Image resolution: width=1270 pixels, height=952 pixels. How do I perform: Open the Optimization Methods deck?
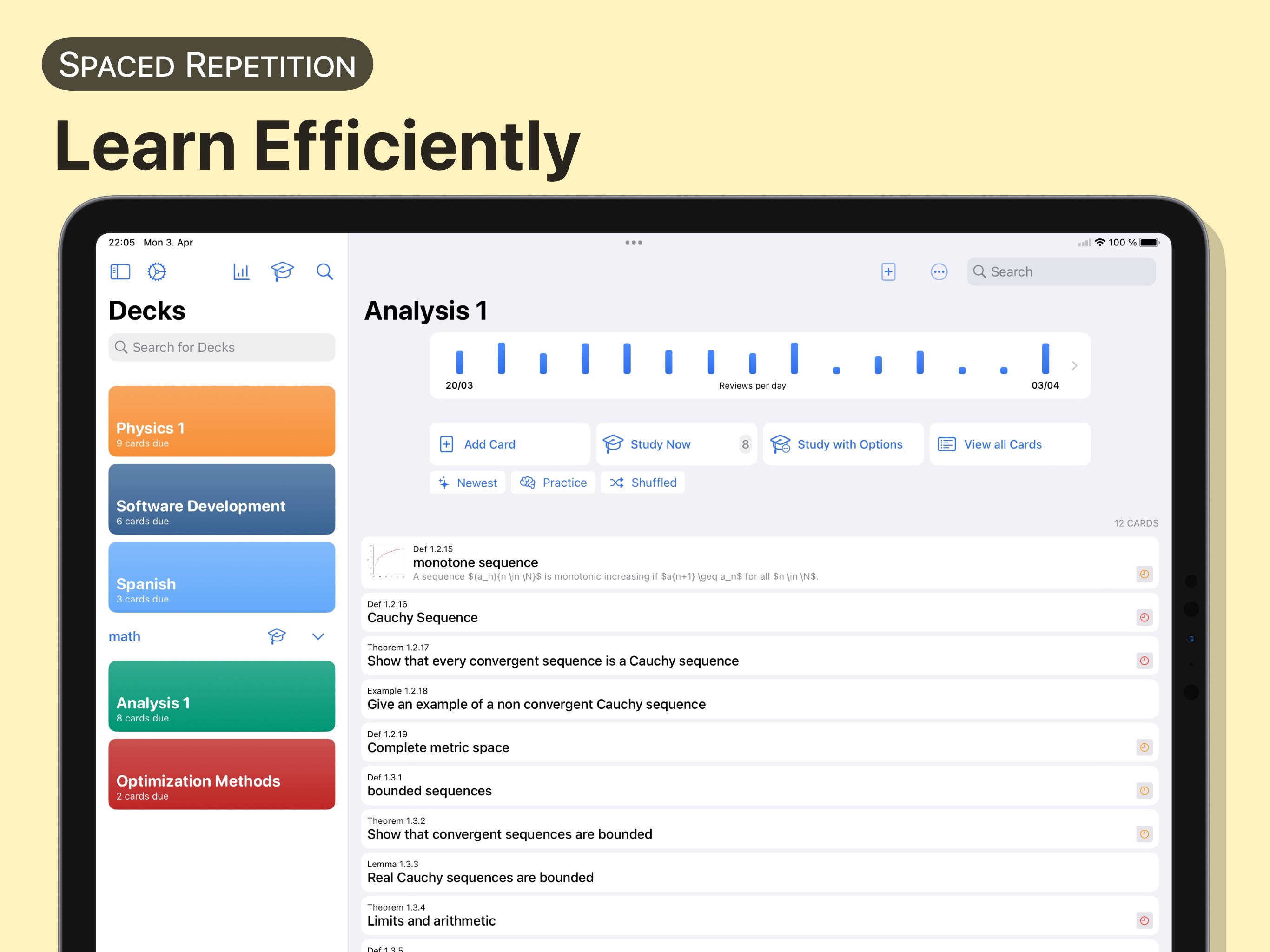click(222, 774)
